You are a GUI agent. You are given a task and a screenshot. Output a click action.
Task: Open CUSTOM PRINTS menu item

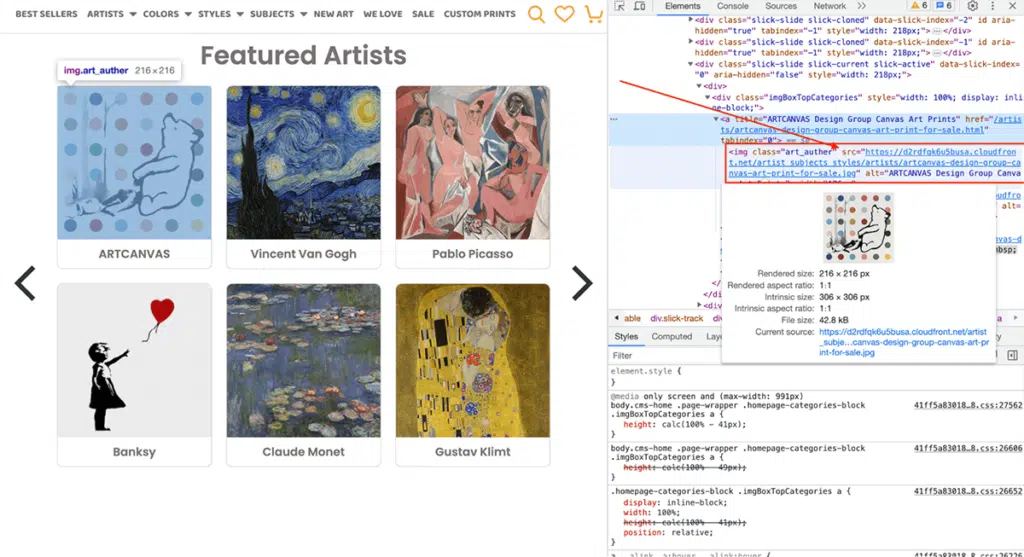click(479, 14)
